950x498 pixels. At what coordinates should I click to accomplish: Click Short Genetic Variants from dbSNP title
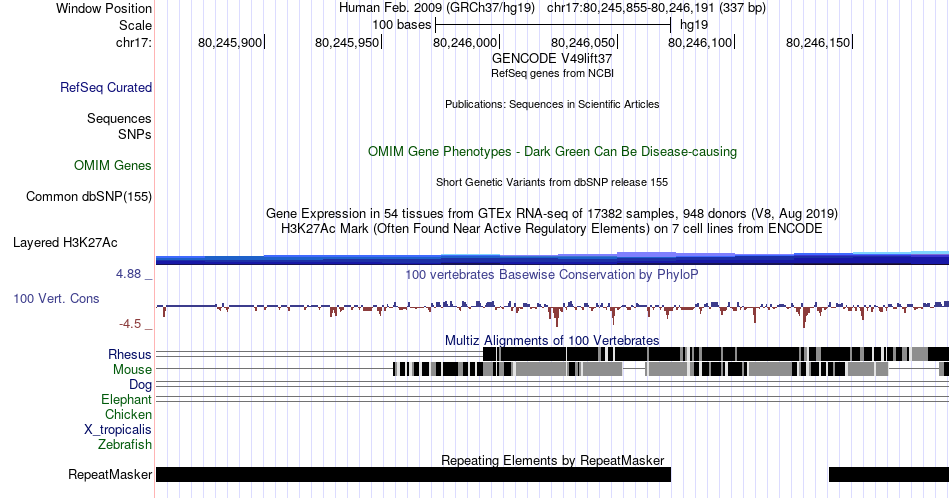coord(552,182)
